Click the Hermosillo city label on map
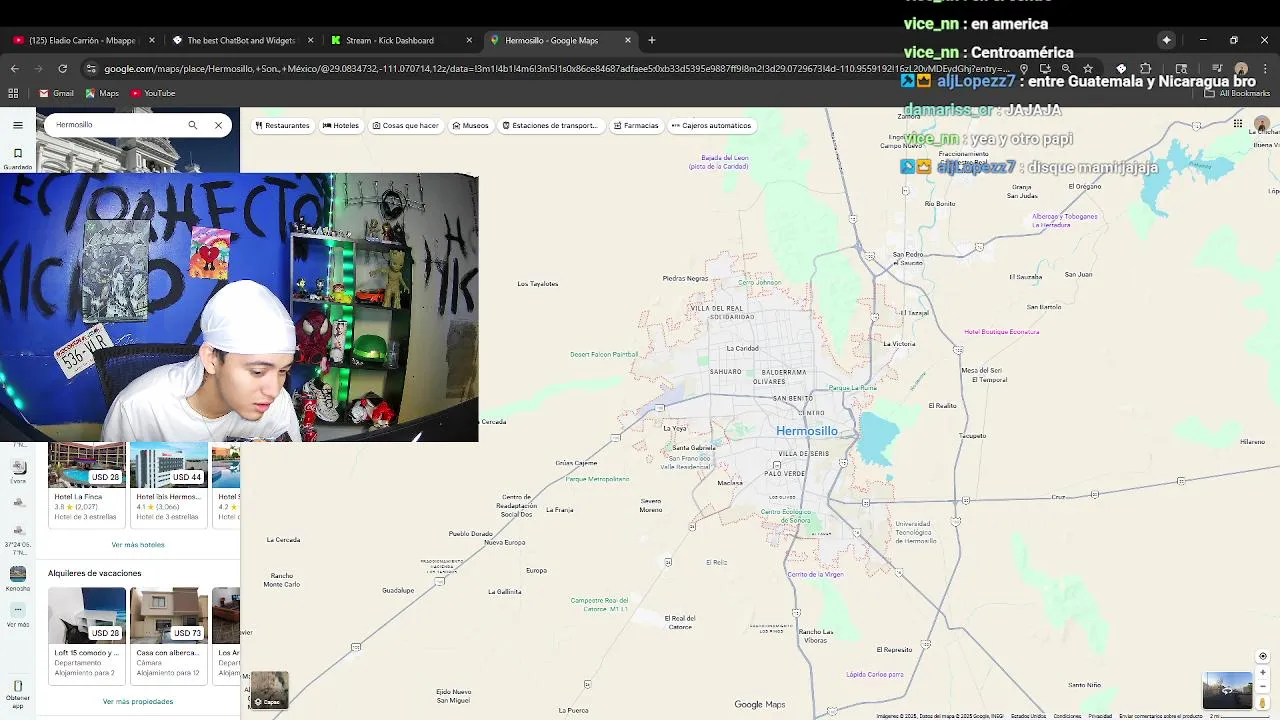The height and width of the screenshot is (720, 1280). 807,431
